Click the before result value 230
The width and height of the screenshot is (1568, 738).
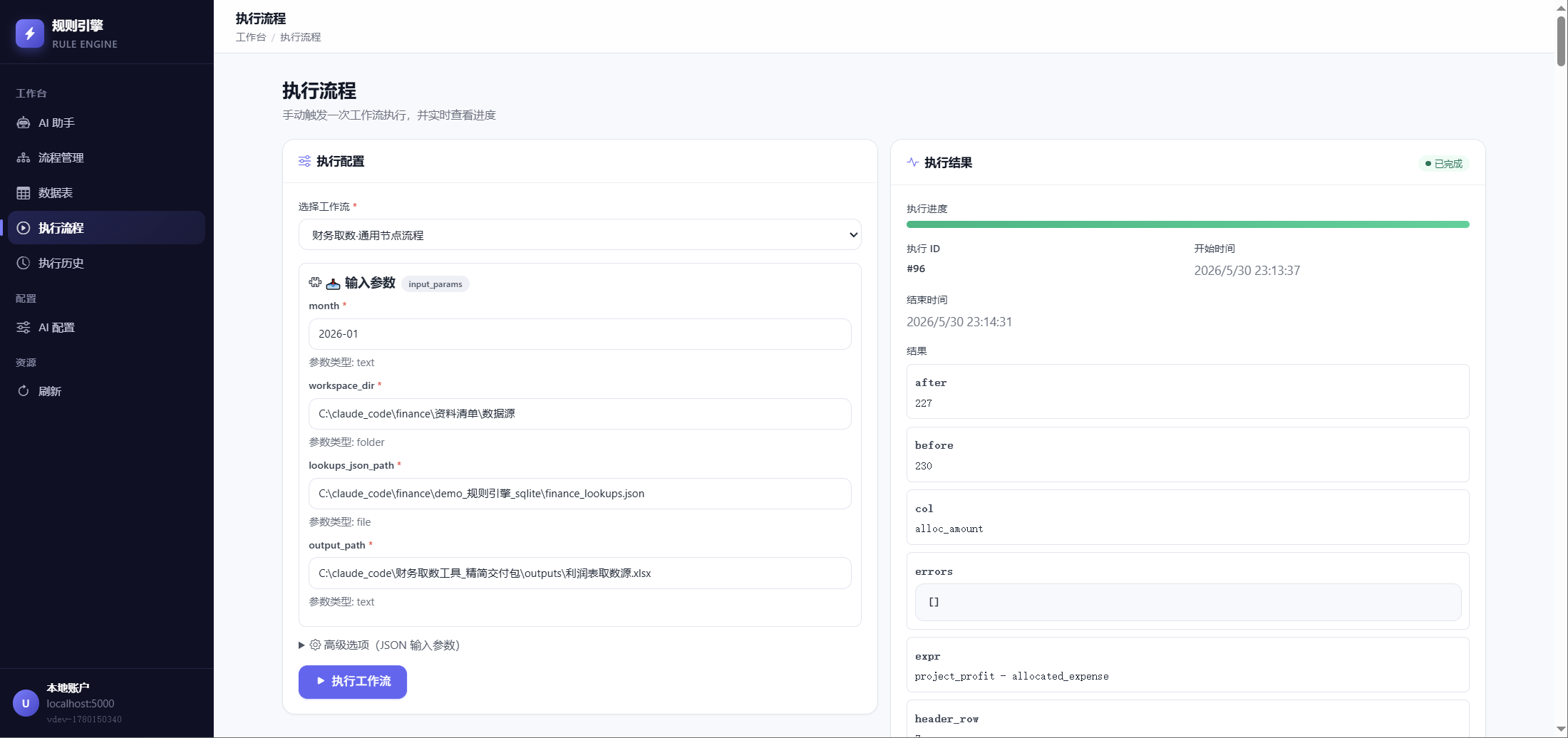point(924,466)
